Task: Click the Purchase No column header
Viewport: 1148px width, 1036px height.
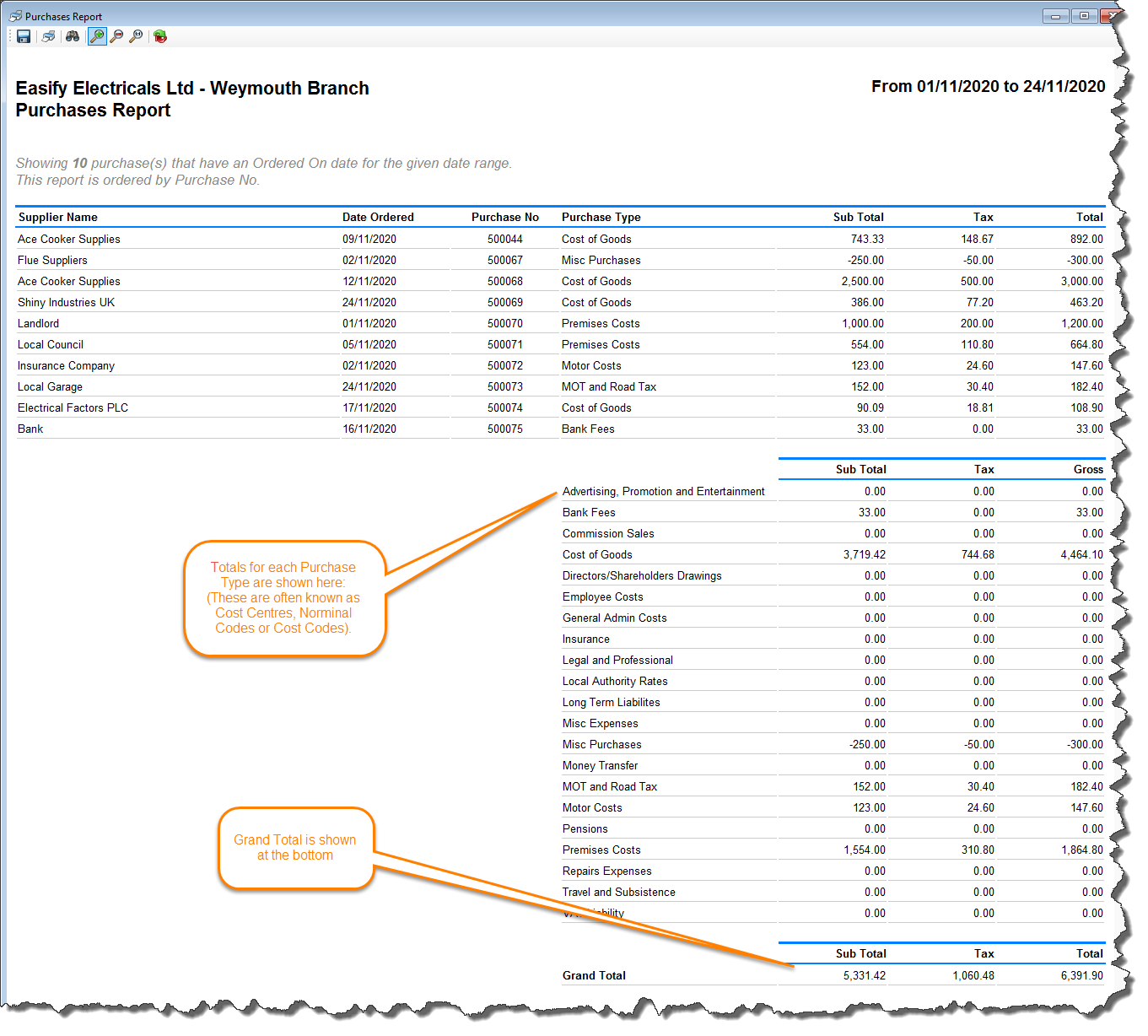Action: (504, 218)
